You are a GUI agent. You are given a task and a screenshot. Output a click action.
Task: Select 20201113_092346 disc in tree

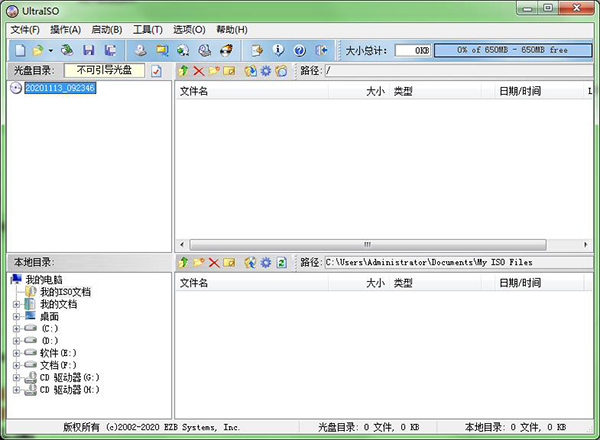60,88
